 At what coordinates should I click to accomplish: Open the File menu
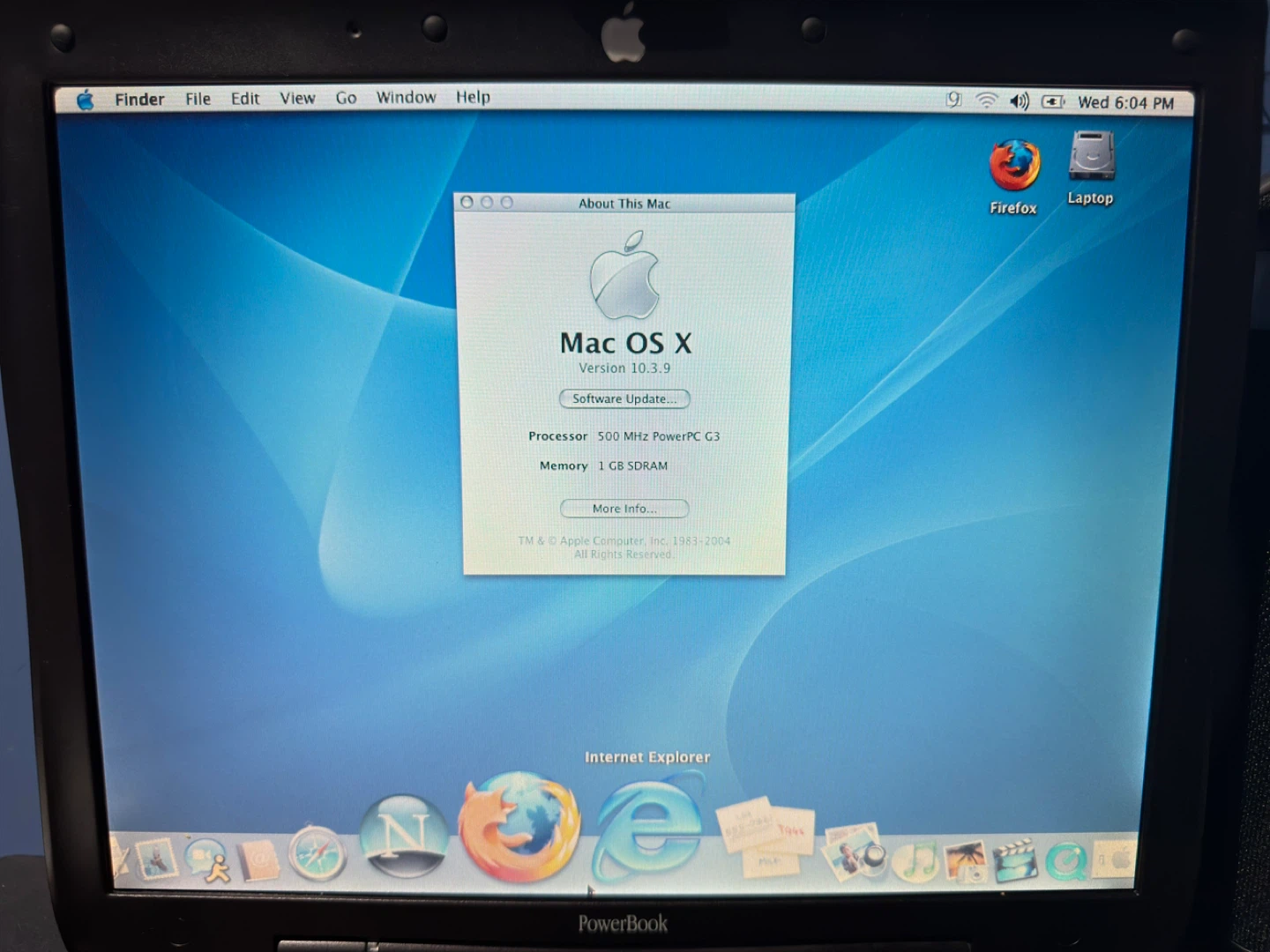point(198,99)
